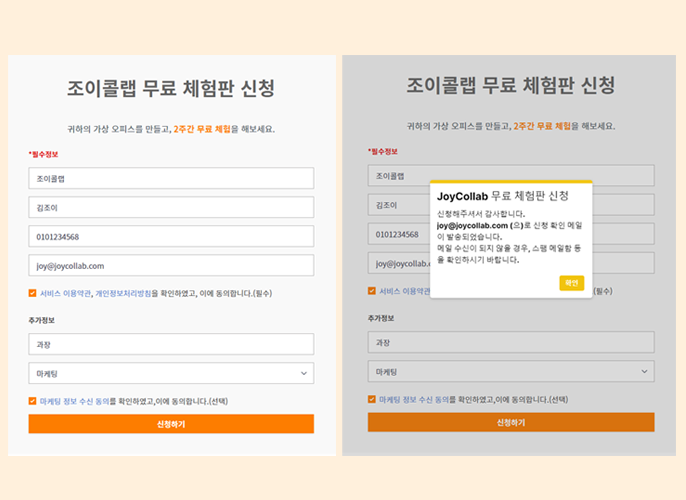
Task: Click 신청해주셔서 감사합니다 text in popup
Action: [481, 214]
